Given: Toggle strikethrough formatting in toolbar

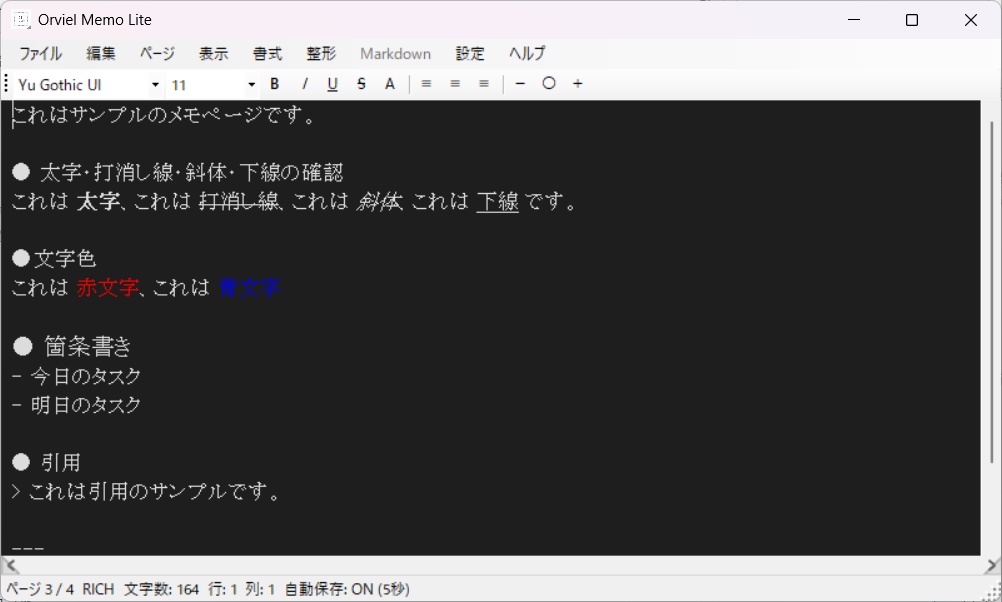Looking at the screenshot, I should [361, 84].
